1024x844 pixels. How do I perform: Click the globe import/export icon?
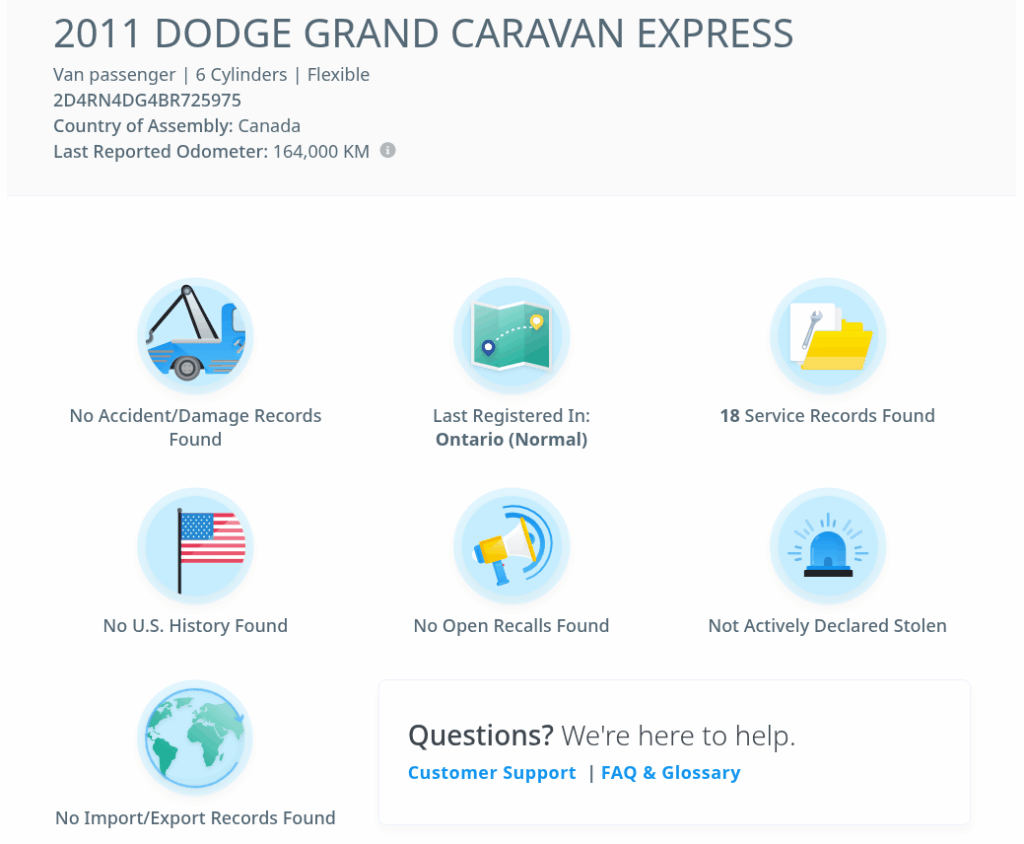(x=195, y=738)
